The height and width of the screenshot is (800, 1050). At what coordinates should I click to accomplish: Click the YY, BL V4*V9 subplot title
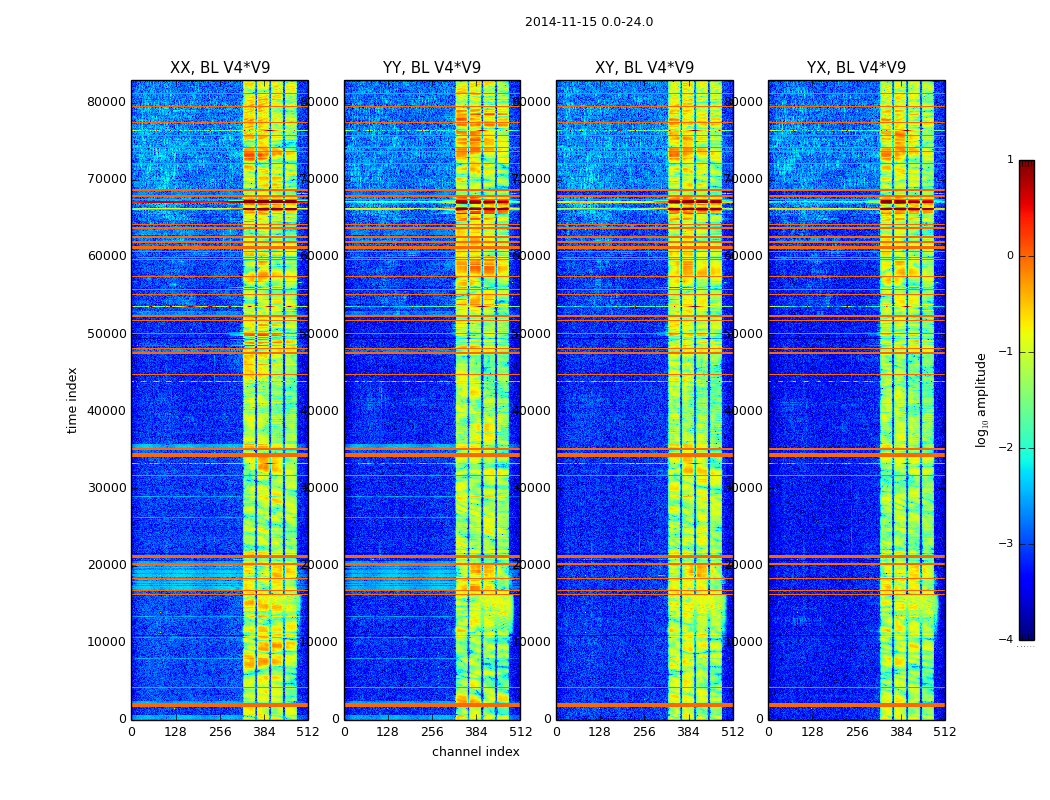coord(432,68)
